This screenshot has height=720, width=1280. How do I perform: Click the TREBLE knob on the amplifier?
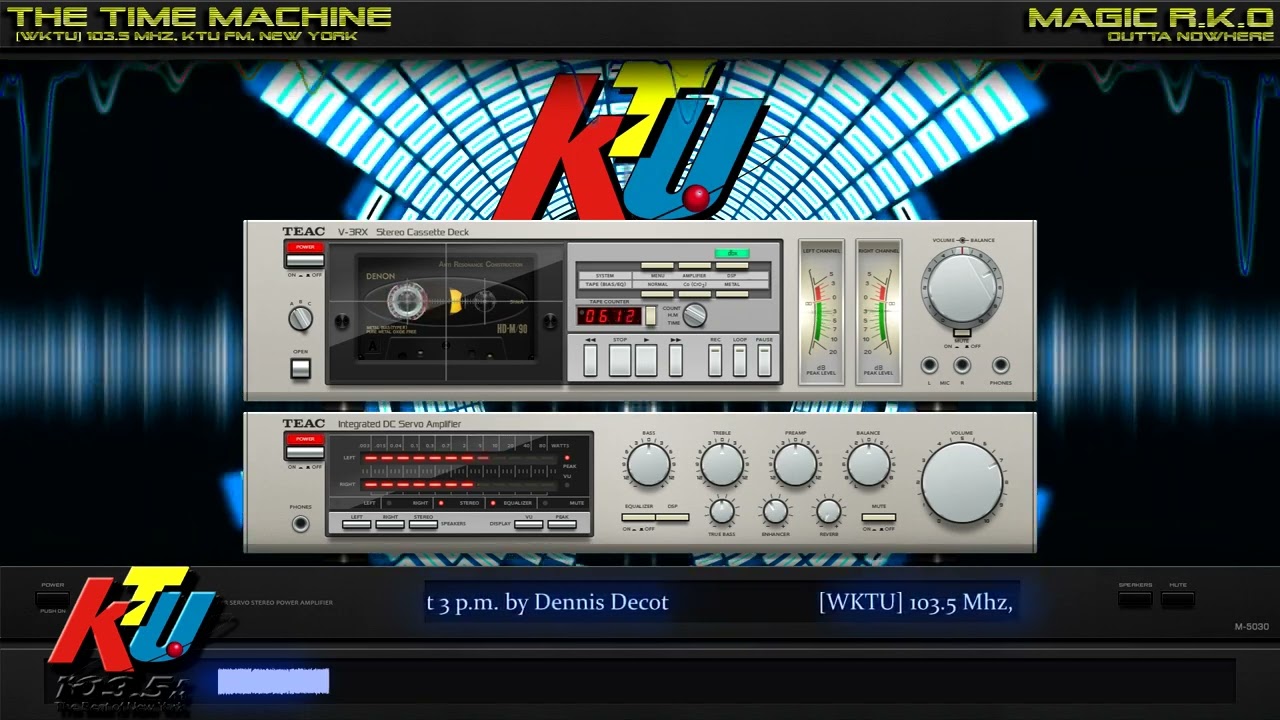[722, 465]
